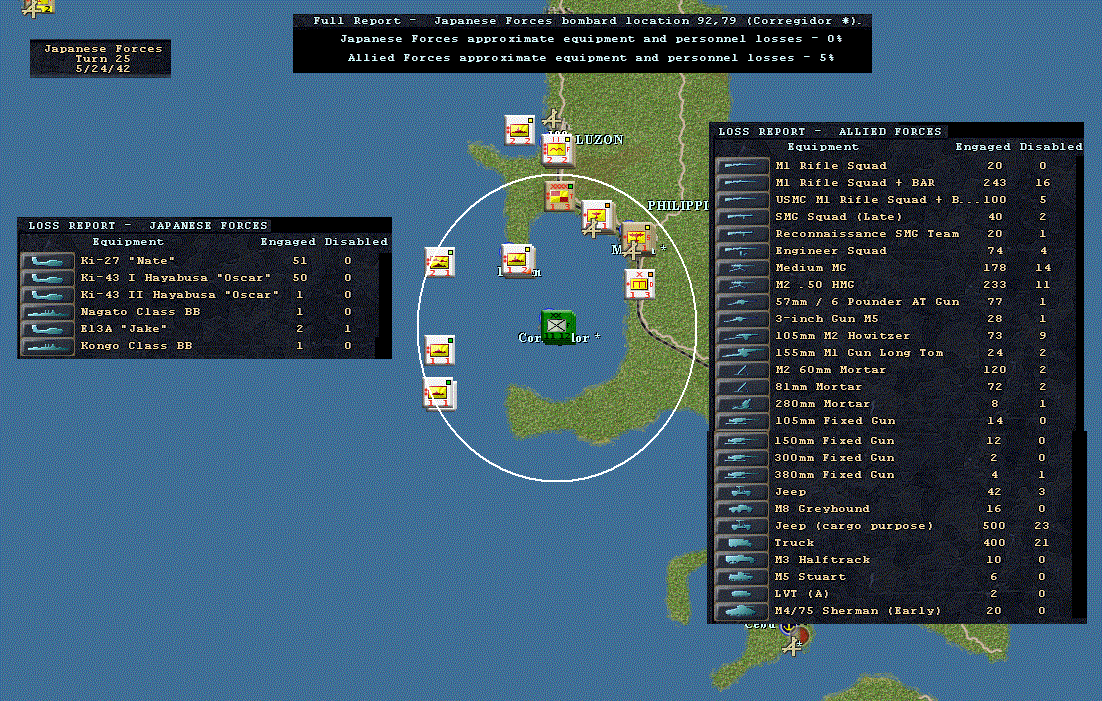
Task: Click the 280mm Mortar icon
Action: [x=742, y=404]
